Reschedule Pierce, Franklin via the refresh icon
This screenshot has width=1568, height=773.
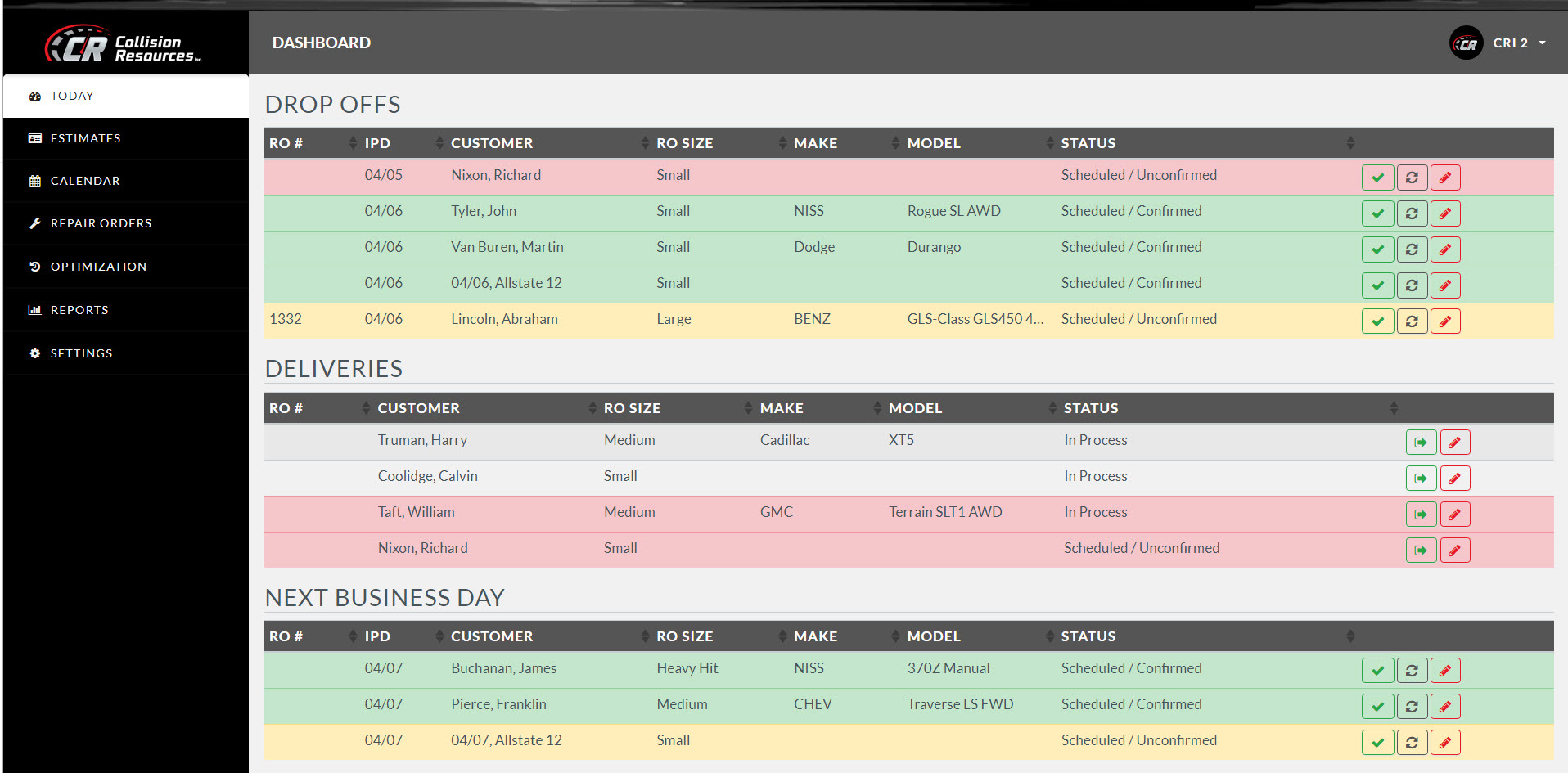click(1411, 706)
